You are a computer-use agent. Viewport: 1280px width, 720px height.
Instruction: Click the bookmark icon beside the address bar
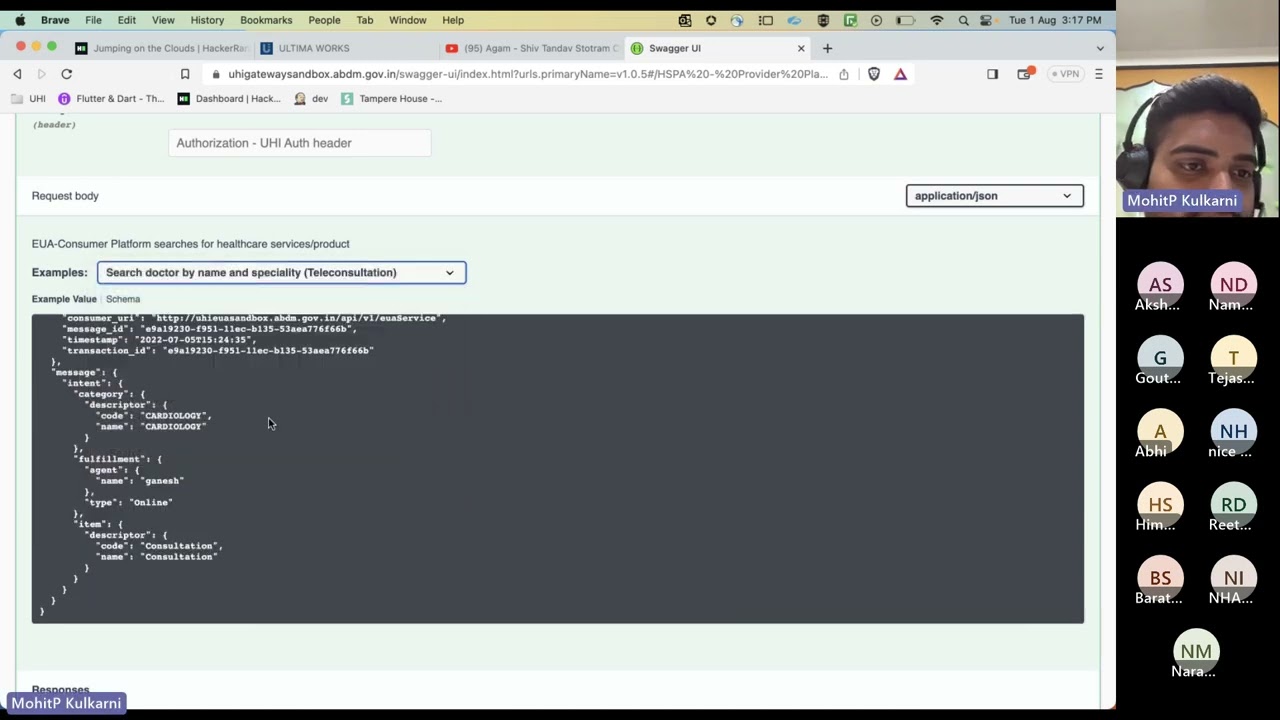tap(185, 74)
